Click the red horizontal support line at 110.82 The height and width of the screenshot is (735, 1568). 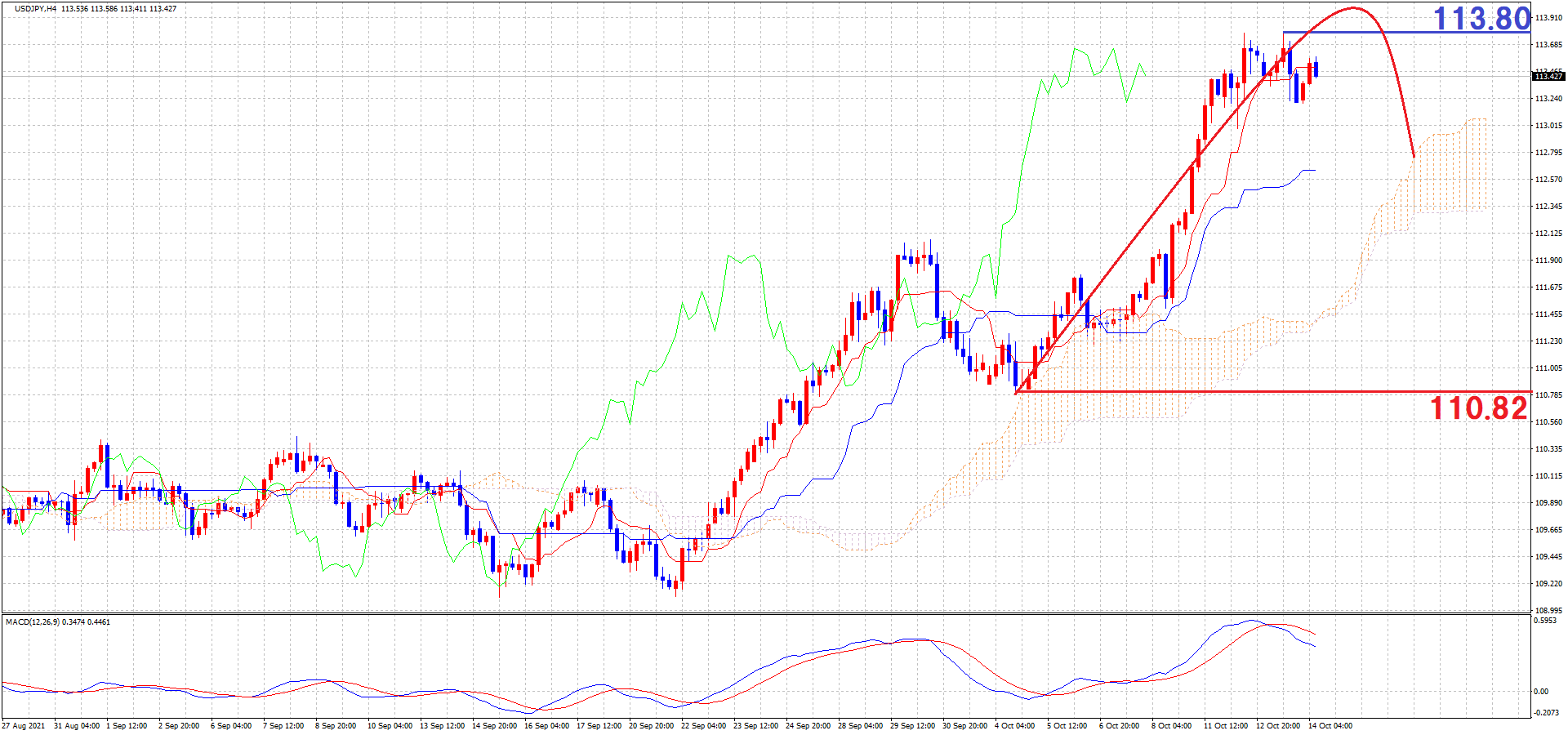[x=1225, y=392]
